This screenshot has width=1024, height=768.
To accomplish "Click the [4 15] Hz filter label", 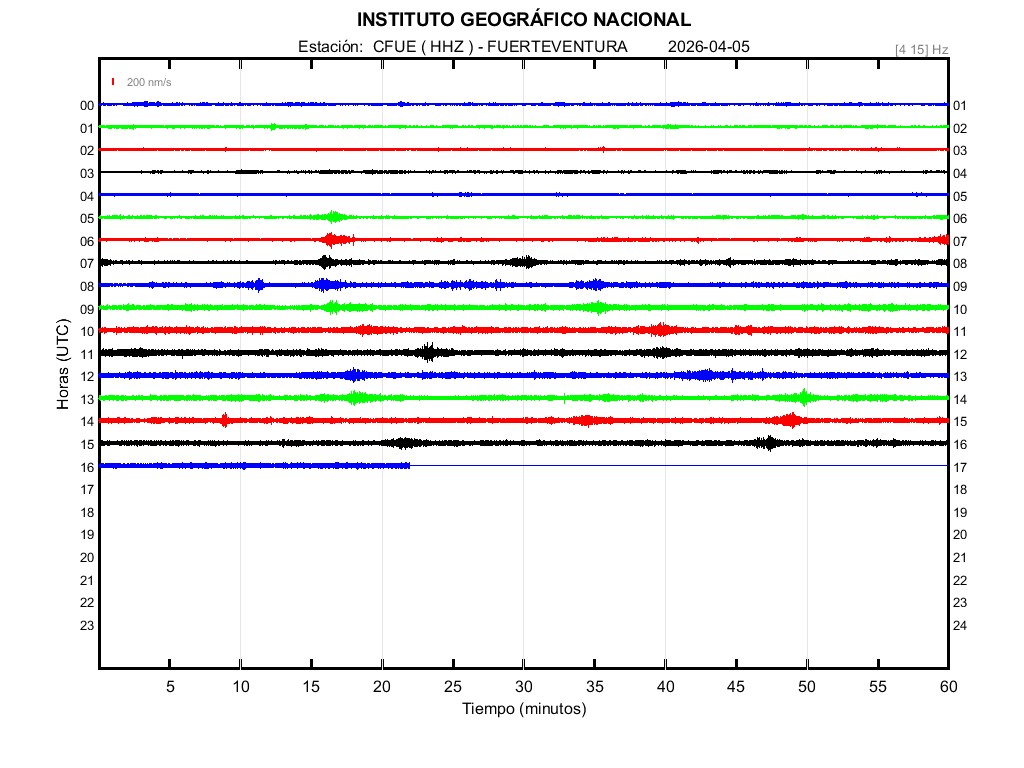I will 921,49.
